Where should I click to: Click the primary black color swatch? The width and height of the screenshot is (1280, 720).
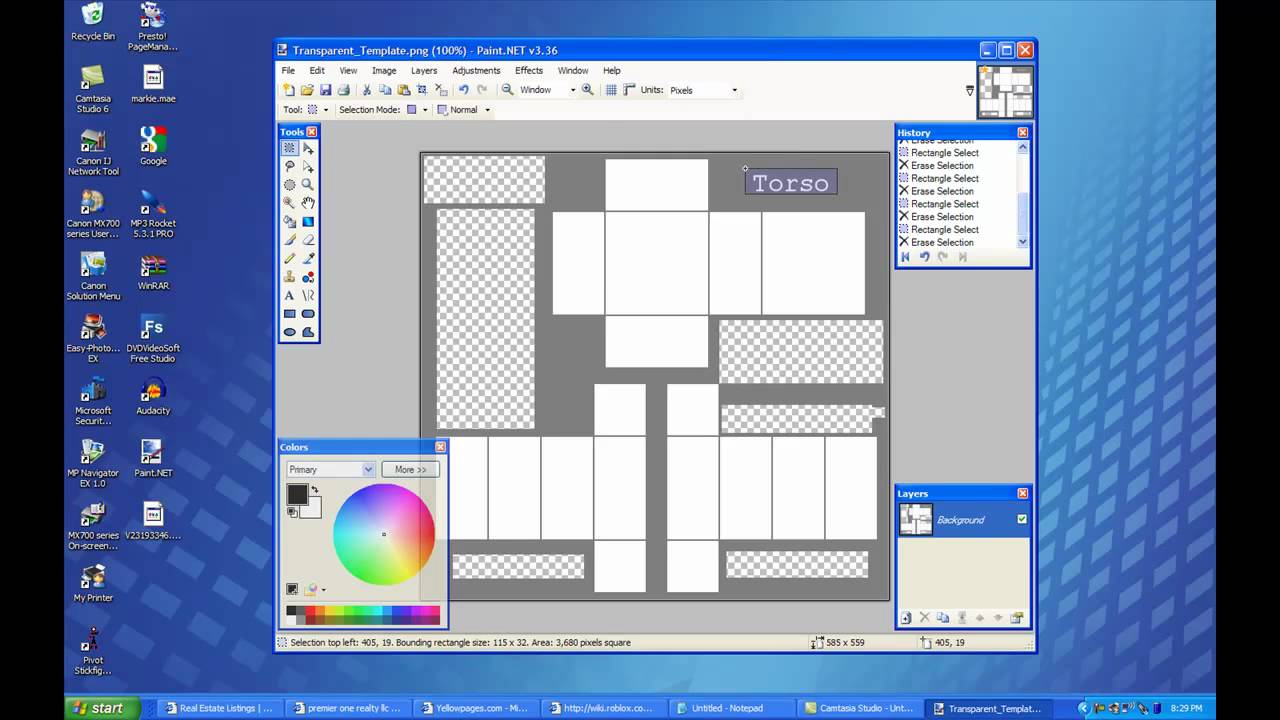point(297,494)
